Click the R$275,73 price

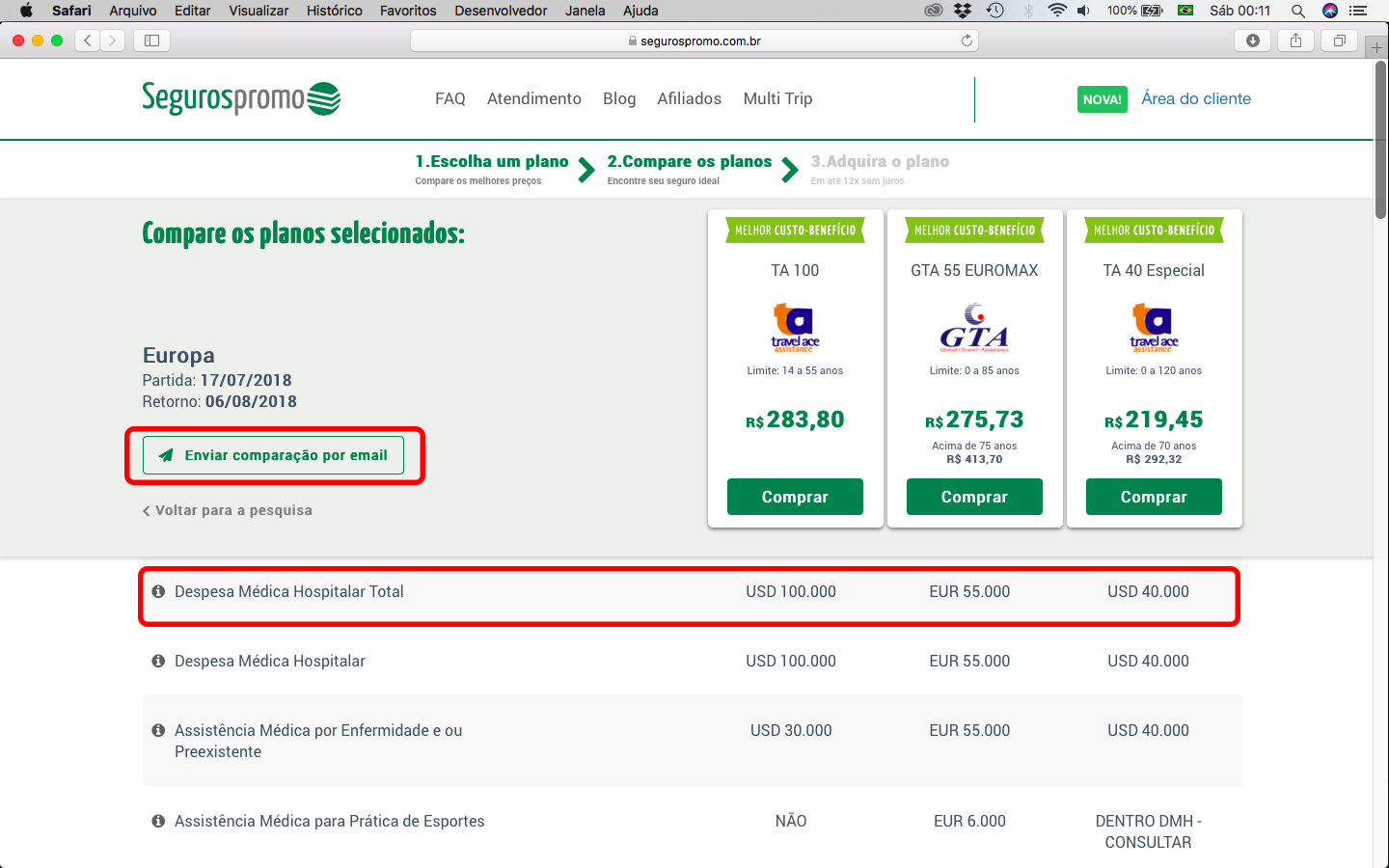pos(974,420)
